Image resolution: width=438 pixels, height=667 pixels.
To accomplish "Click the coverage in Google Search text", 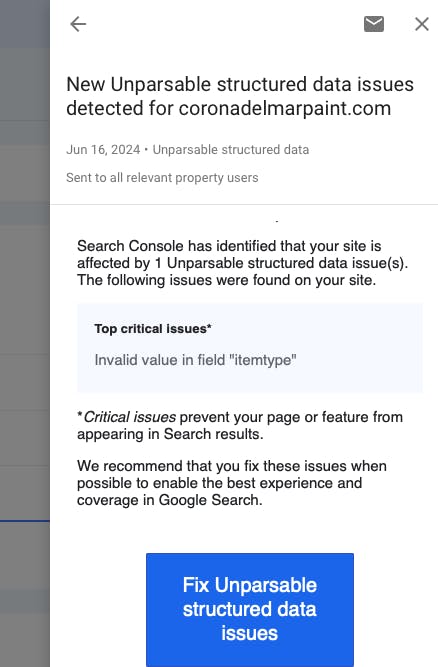I will coord(169,500).
